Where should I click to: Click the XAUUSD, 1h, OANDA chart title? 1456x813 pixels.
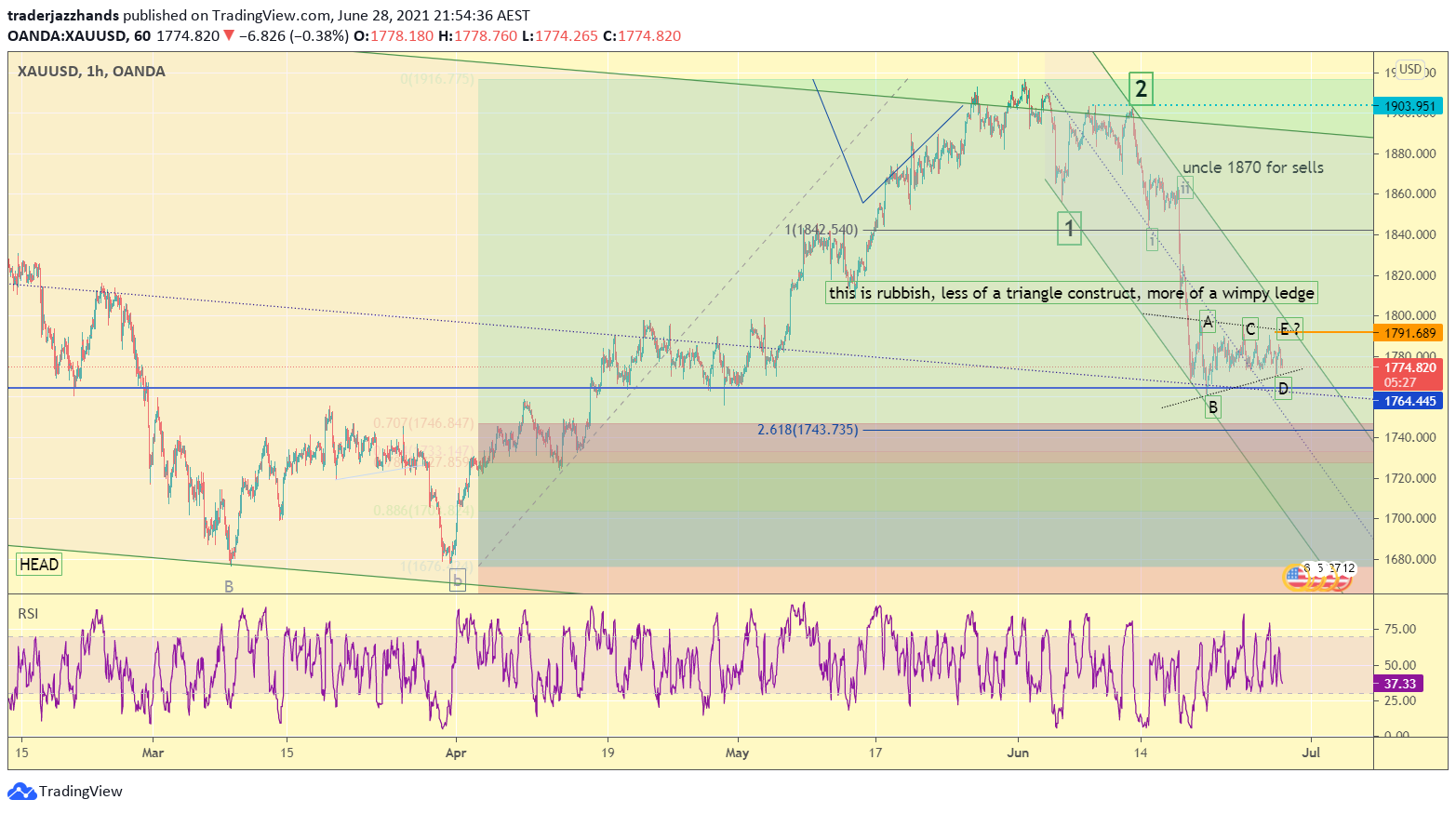coord(91,72)
